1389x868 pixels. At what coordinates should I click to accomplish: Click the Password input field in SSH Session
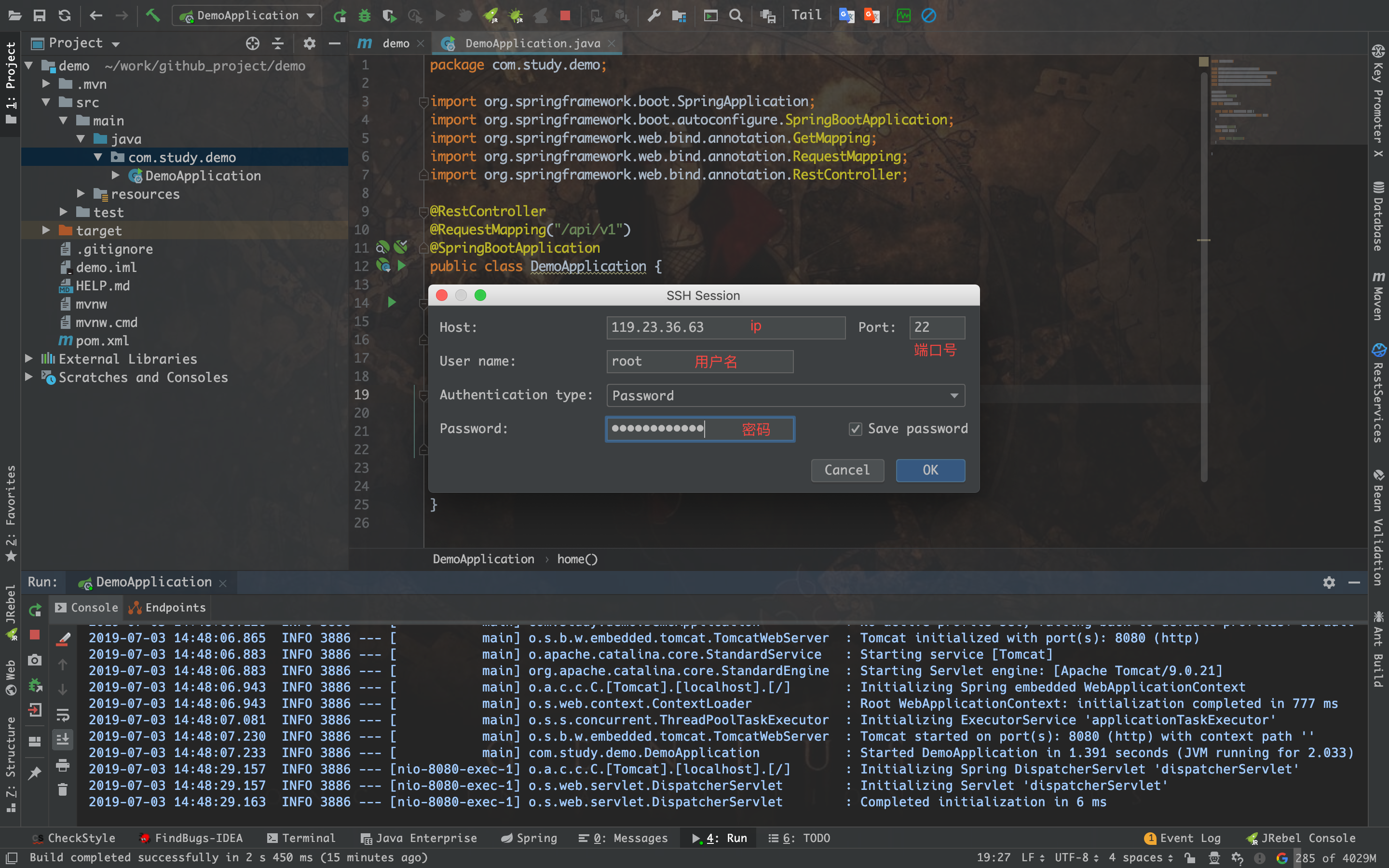point(700,428)
